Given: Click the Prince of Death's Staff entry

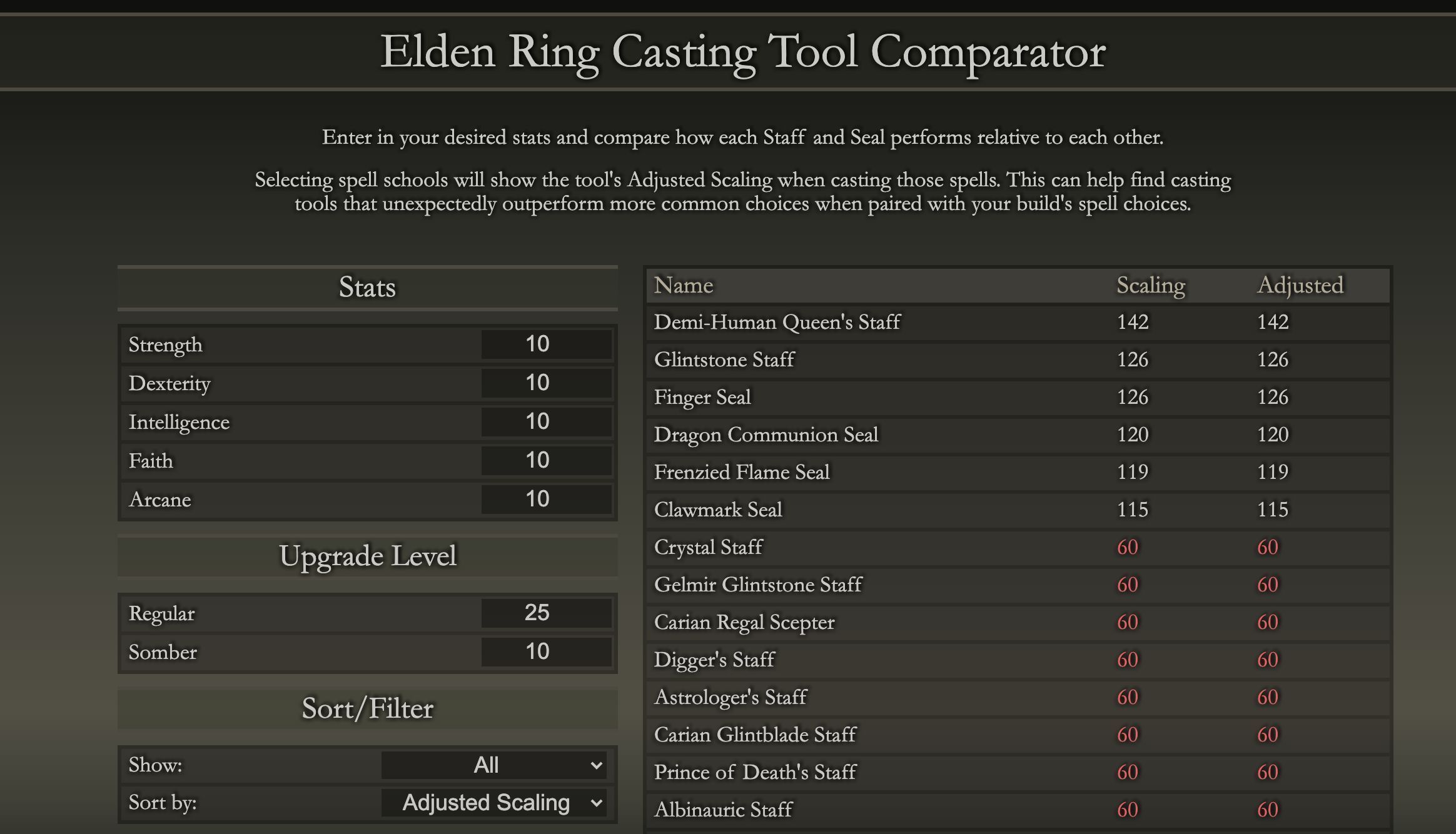Looking at the screenshot, I should 755,773.
